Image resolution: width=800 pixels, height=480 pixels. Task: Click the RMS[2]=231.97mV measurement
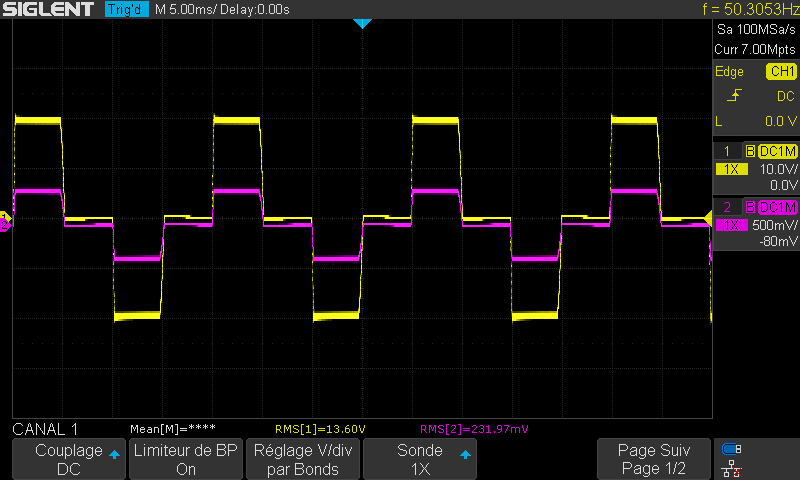[x=474, y=429]
